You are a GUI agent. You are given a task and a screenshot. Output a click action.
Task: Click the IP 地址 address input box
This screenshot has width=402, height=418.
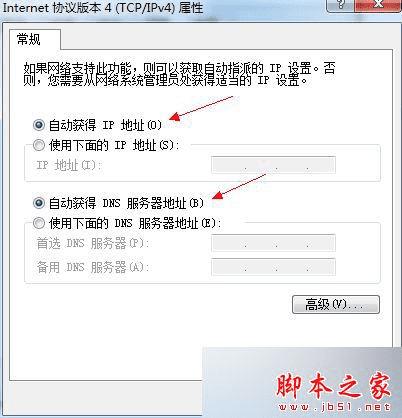(x=273, y=165)
